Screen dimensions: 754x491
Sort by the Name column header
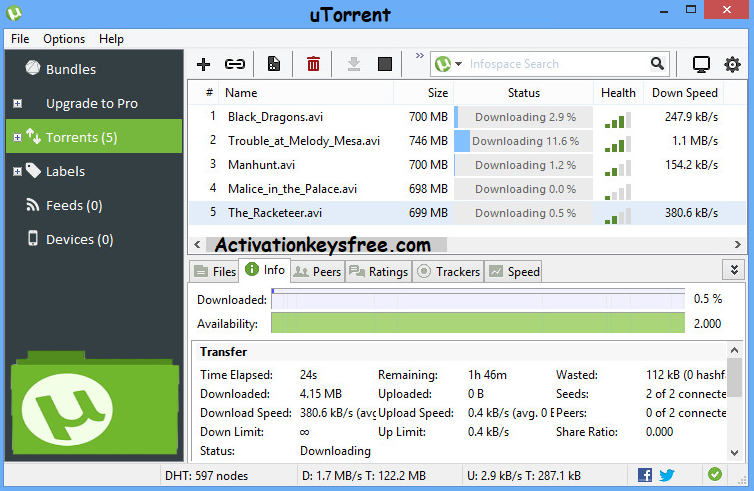pyautogui.click(x=306, y=93)
